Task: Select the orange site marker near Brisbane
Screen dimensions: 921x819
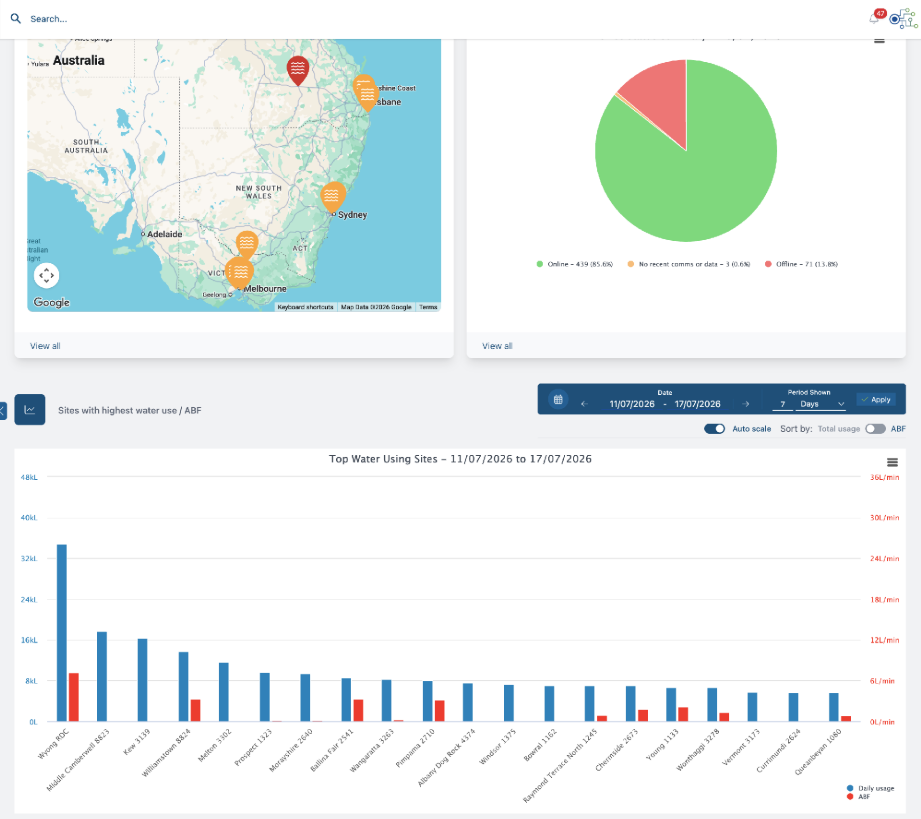Action: pos(366,94)
